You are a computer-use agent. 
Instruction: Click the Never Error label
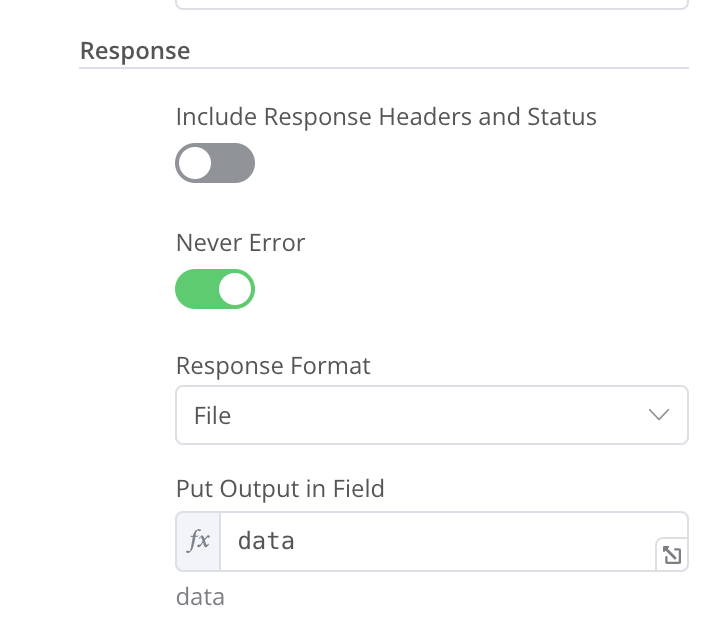tap(240, 243)
